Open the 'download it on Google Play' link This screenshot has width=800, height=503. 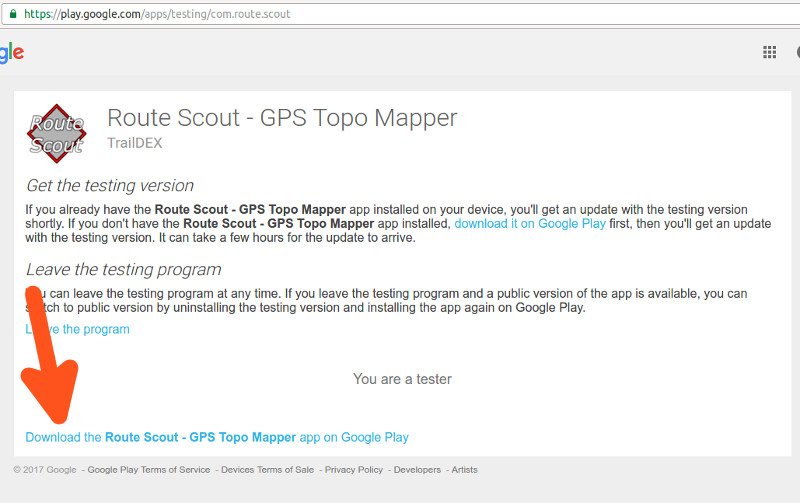pos(530,224)
